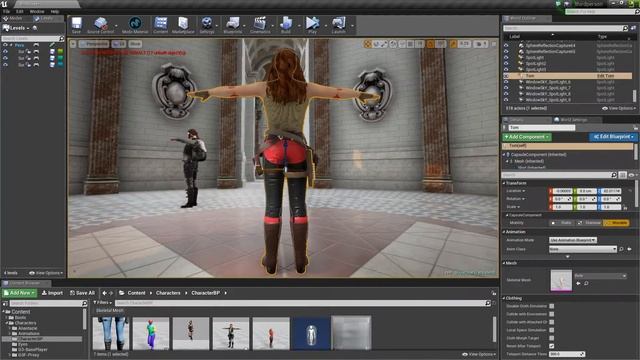
Task: Browse to Anim Class magnifier icon
Action: (x=621, y=249)
